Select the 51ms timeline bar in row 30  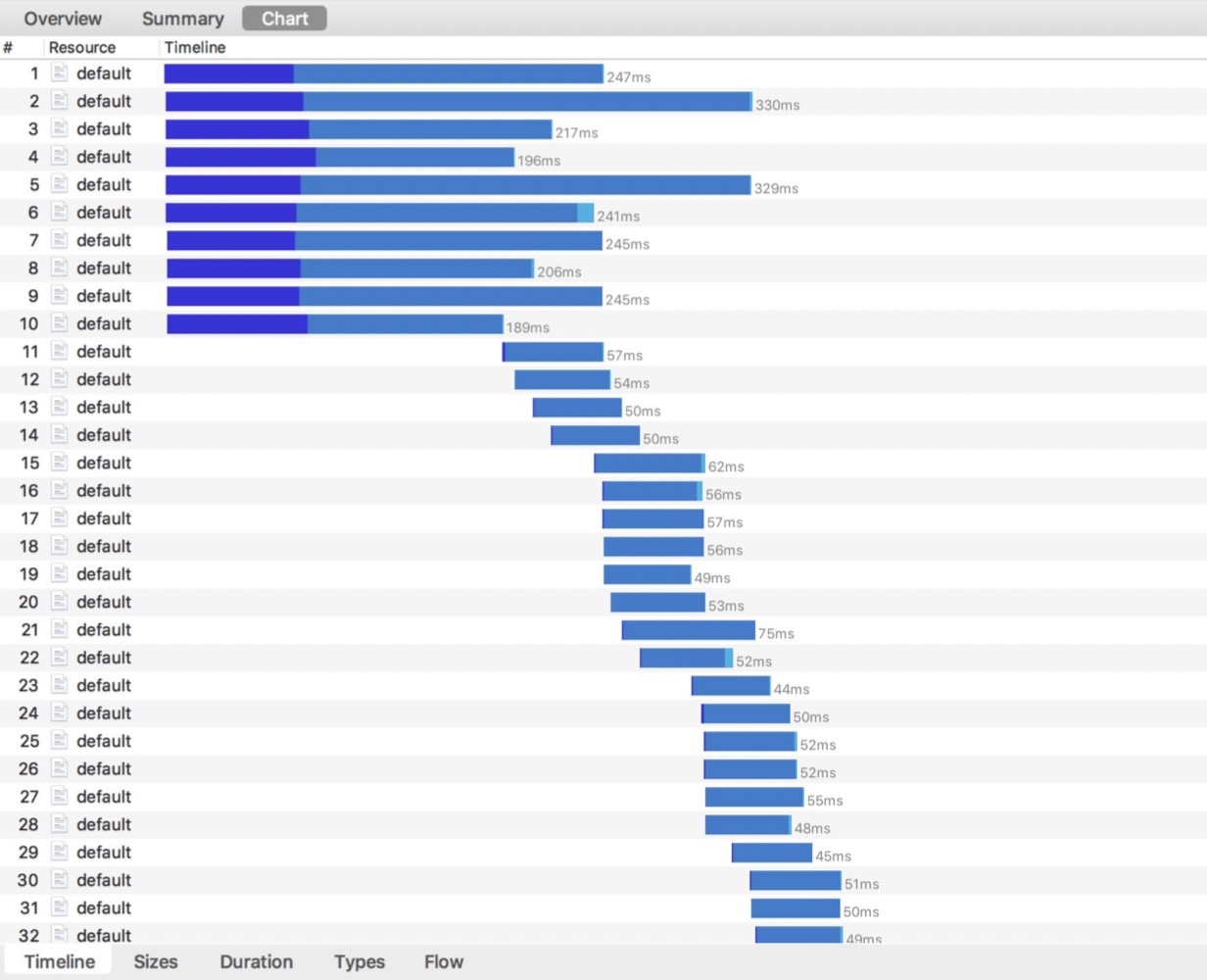[x=796, y=881]
